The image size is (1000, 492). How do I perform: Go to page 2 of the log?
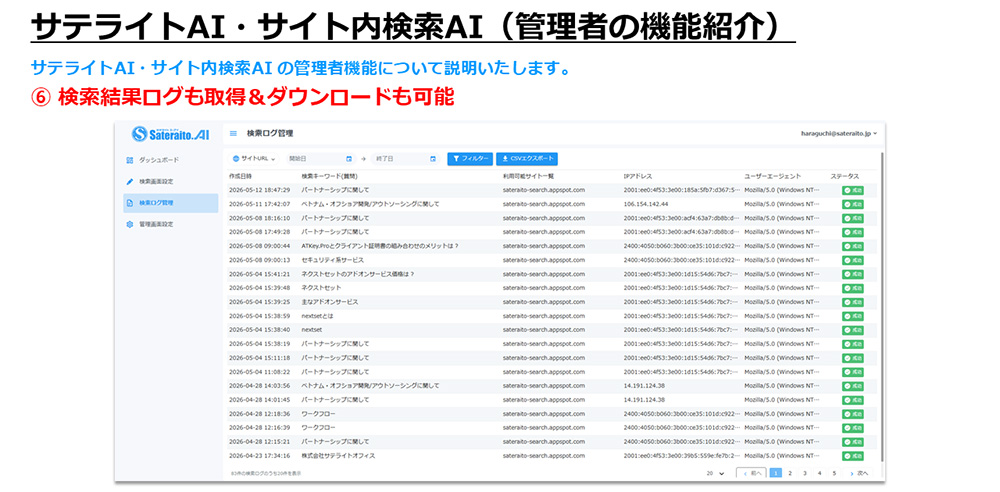[x=790, y=473]
